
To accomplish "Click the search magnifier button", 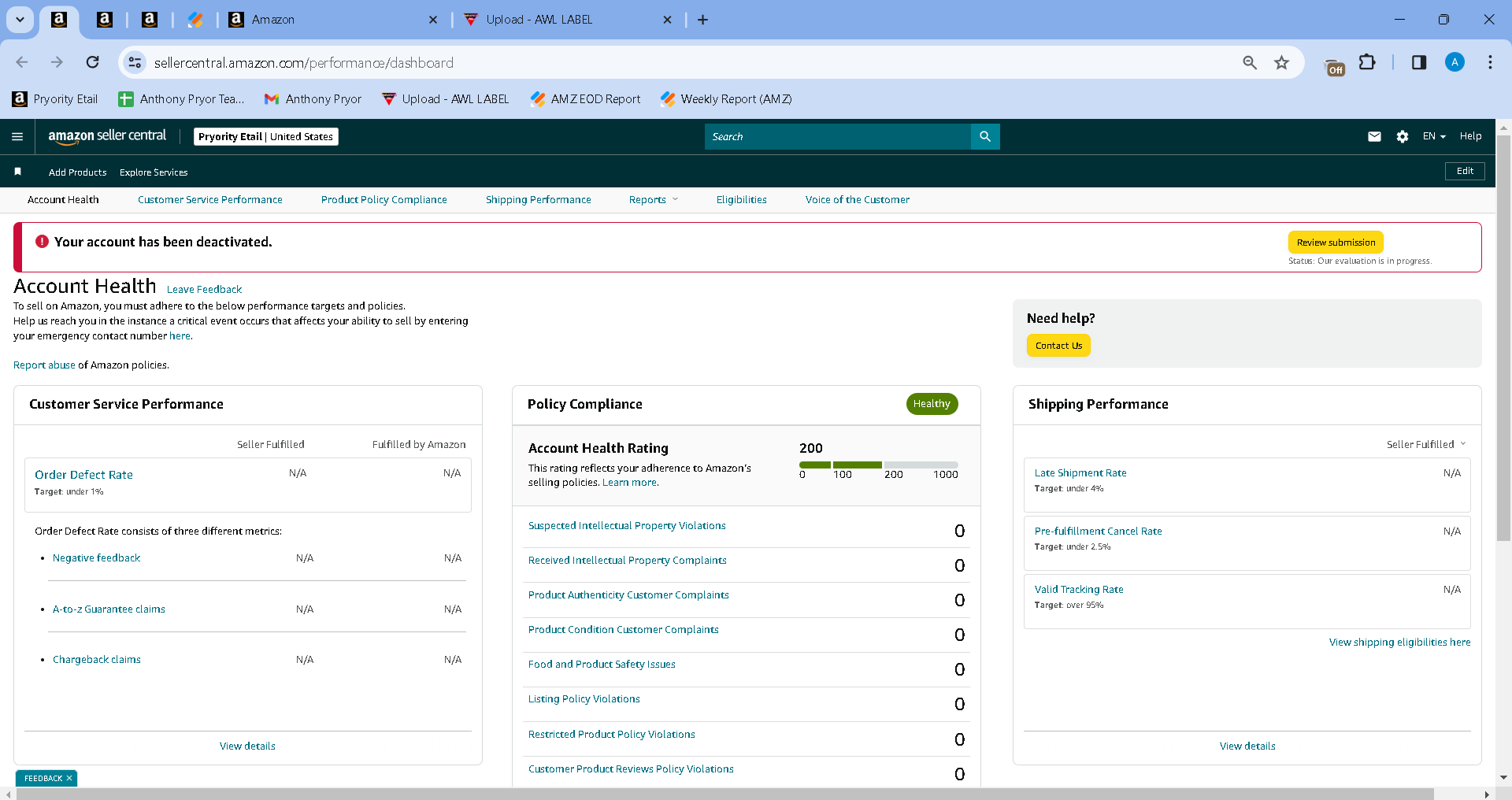I will [985, 136].
